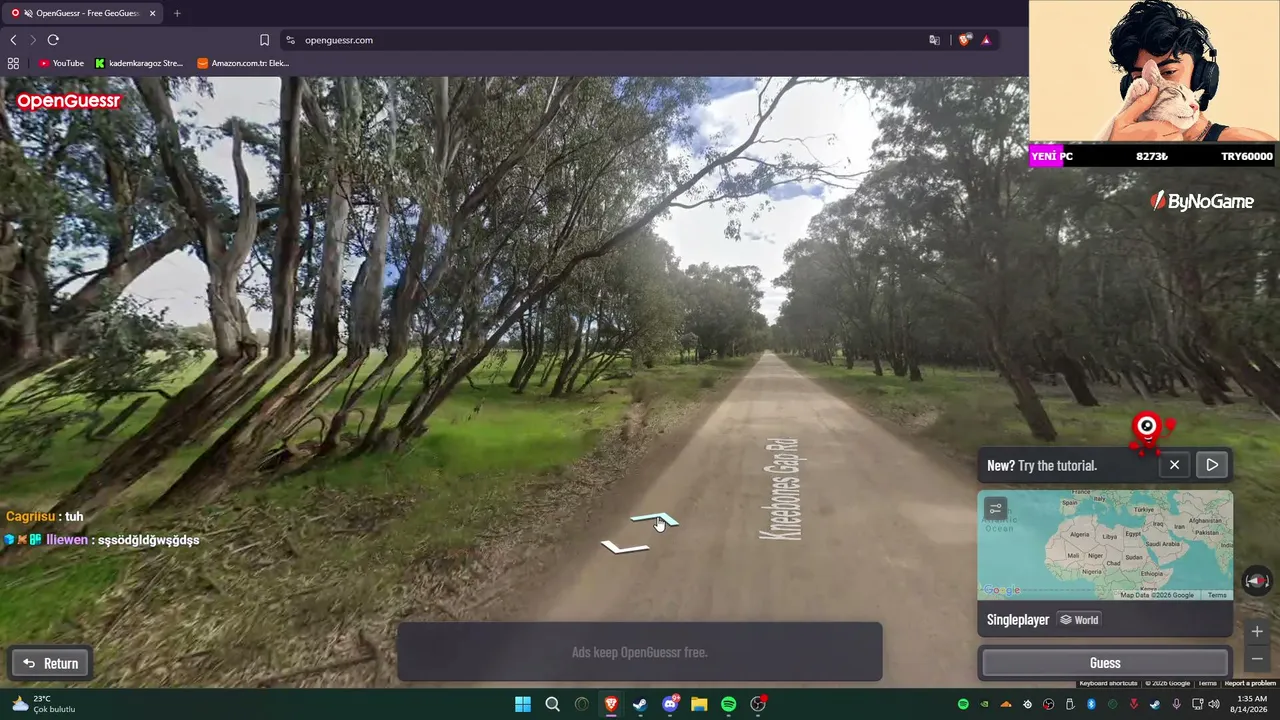This screenshot has height=720, width=1280.
Task: Open the browser apps grid icon
Action: click(x=13, y=63)
